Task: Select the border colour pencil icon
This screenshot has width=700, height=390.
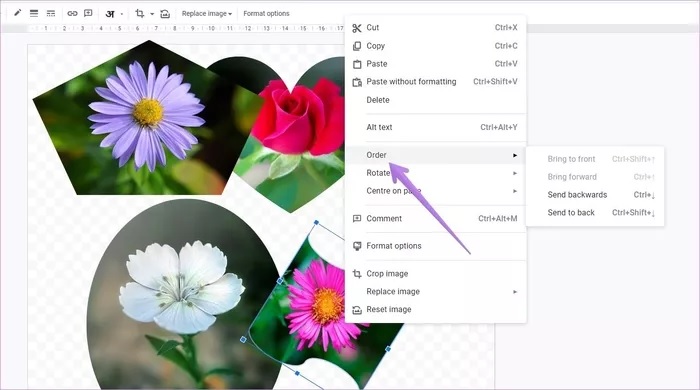Action: [17, 13]
